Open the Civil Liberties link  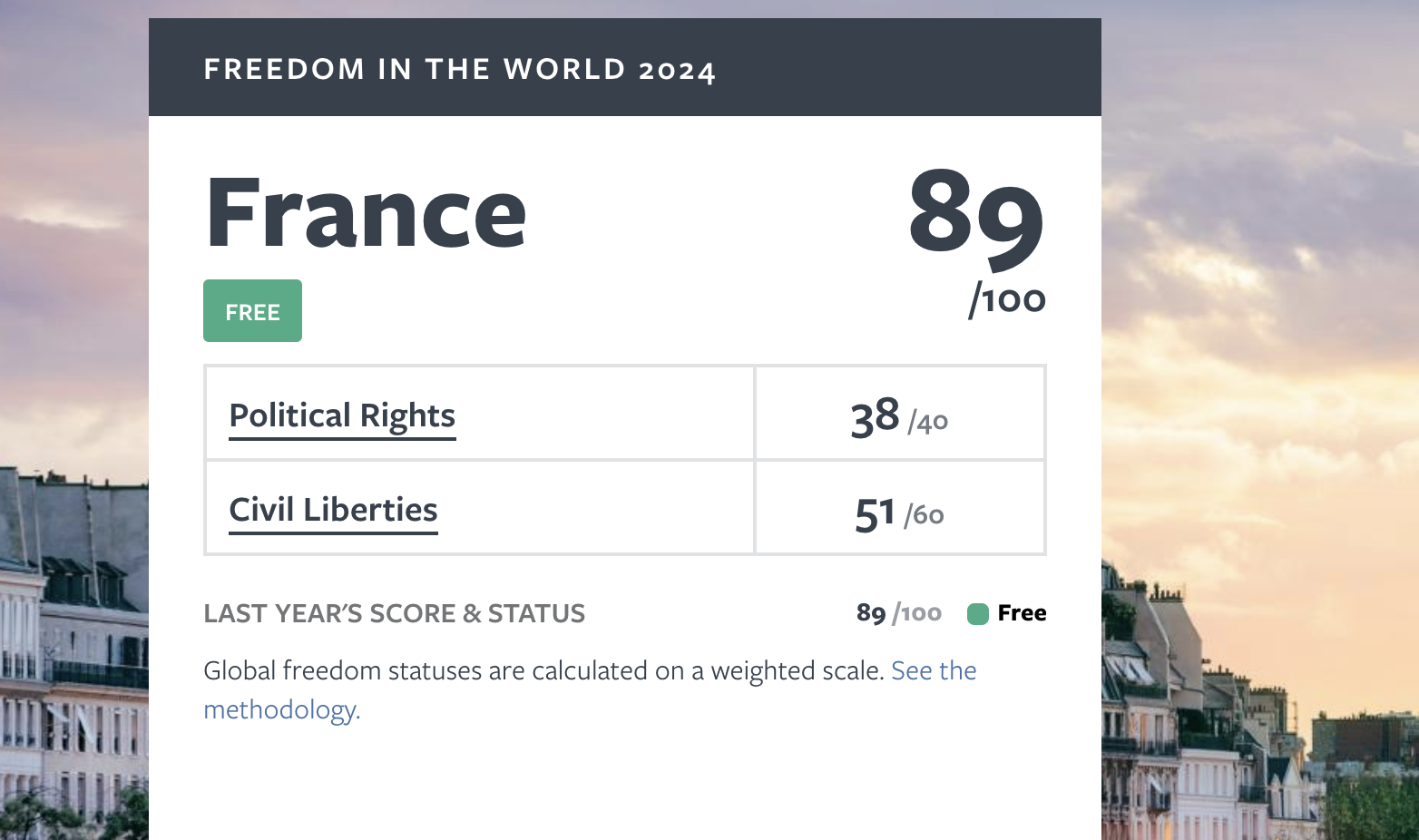point(333,511)
